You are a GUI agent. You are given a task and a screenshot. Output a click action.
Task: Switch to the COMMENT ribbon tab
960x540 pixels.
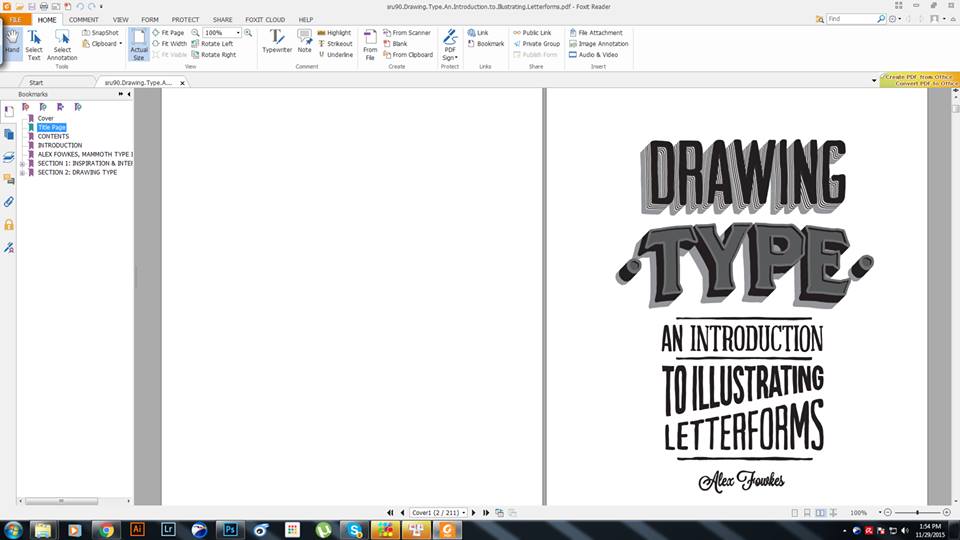coord(83,19)
